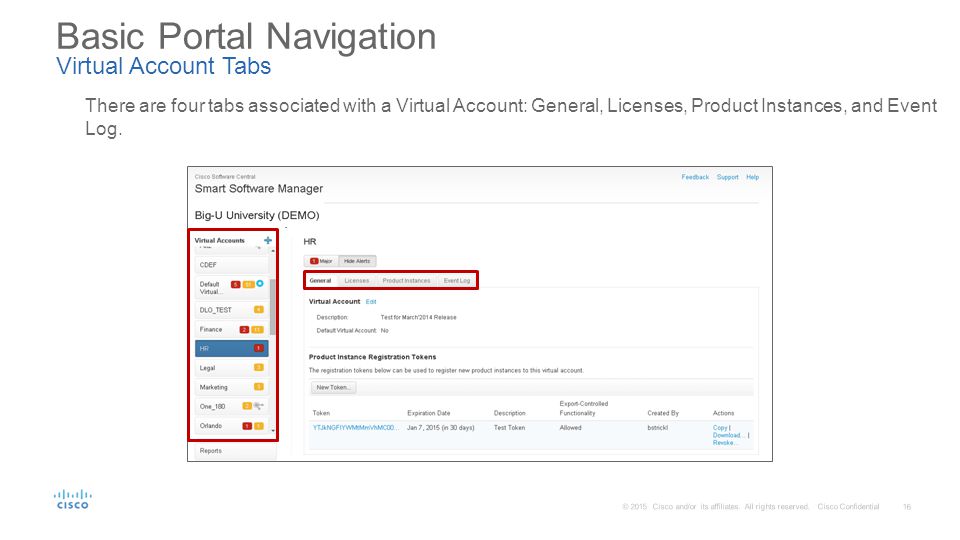Image resolution: width=960 pixels, height=540 pixels.
Task: Open the Product Instances tab
Action: tap(407, 280)
